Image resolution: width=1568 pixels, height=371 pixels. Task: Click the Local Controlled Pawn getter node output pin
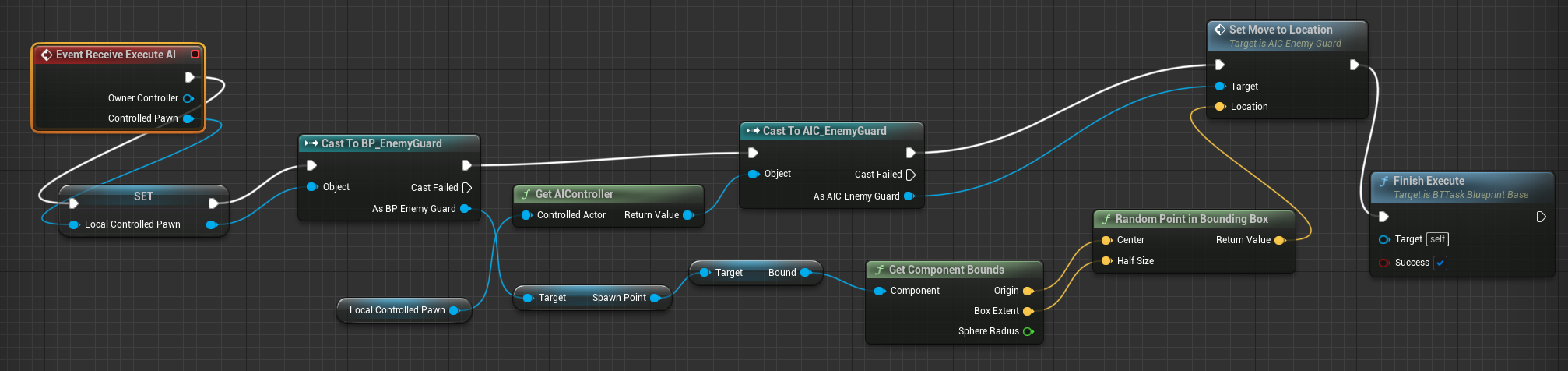tap(454, 310)
